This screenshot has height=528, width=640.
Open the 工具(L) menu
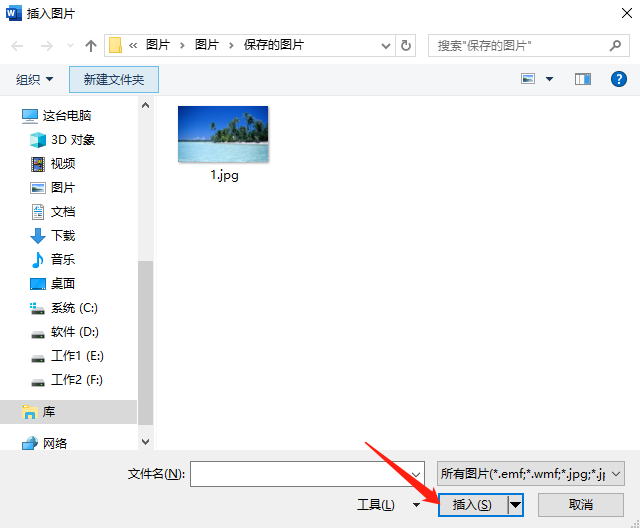[388, 505]
